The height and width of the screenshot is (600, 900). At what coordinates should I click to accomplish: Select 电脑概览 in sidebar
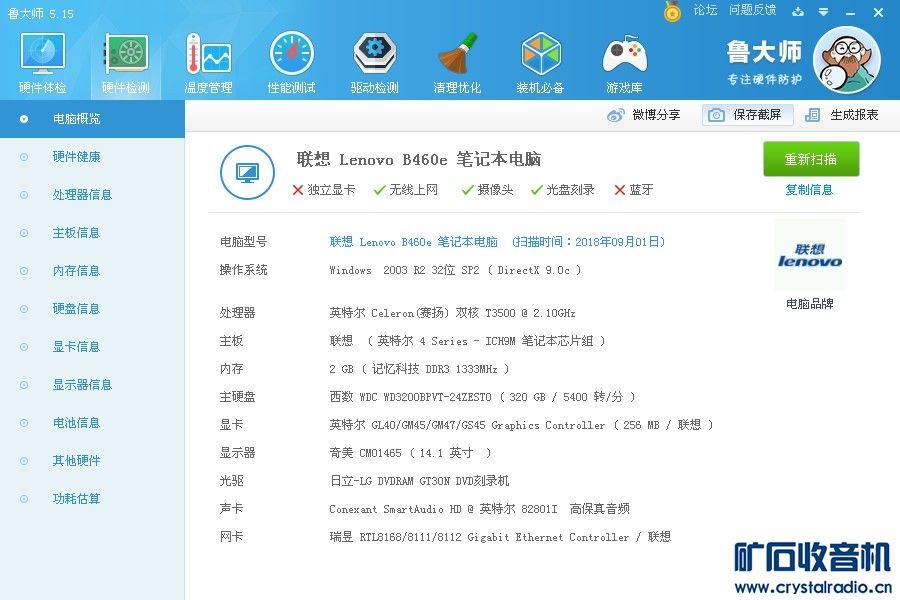[92, 119]
